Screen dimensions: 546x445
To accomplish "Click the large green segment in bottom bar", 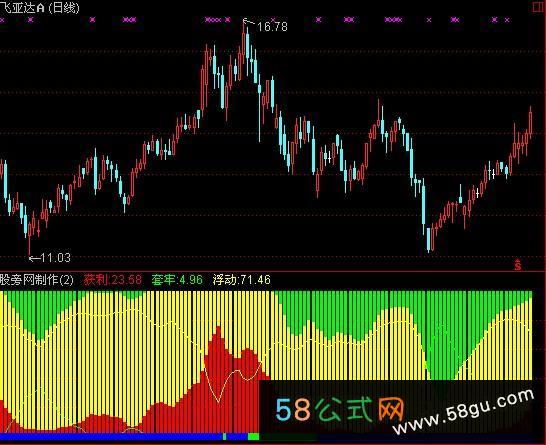I will (x=254, y=436).
